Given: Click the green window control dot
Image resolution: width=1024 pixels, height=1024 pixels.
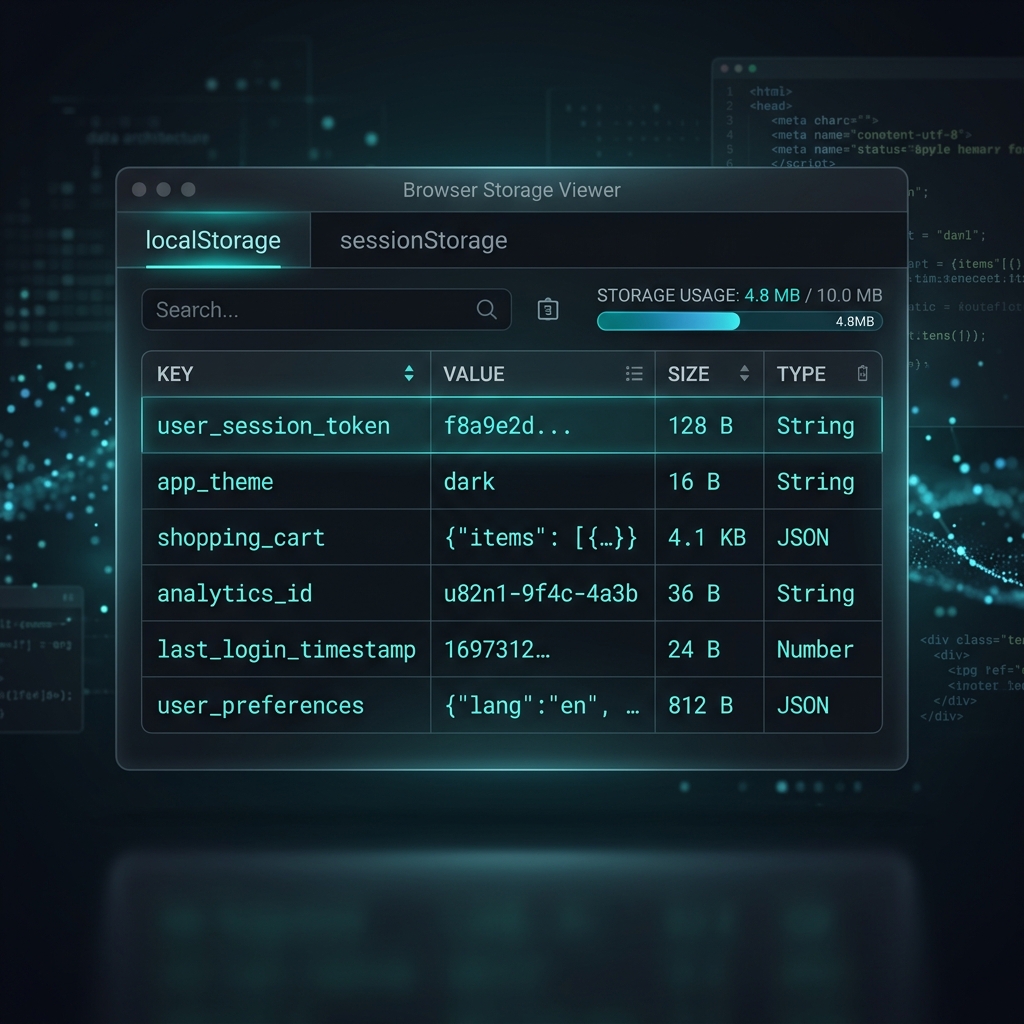Looking at the screenshot, I should pos(188,189).
